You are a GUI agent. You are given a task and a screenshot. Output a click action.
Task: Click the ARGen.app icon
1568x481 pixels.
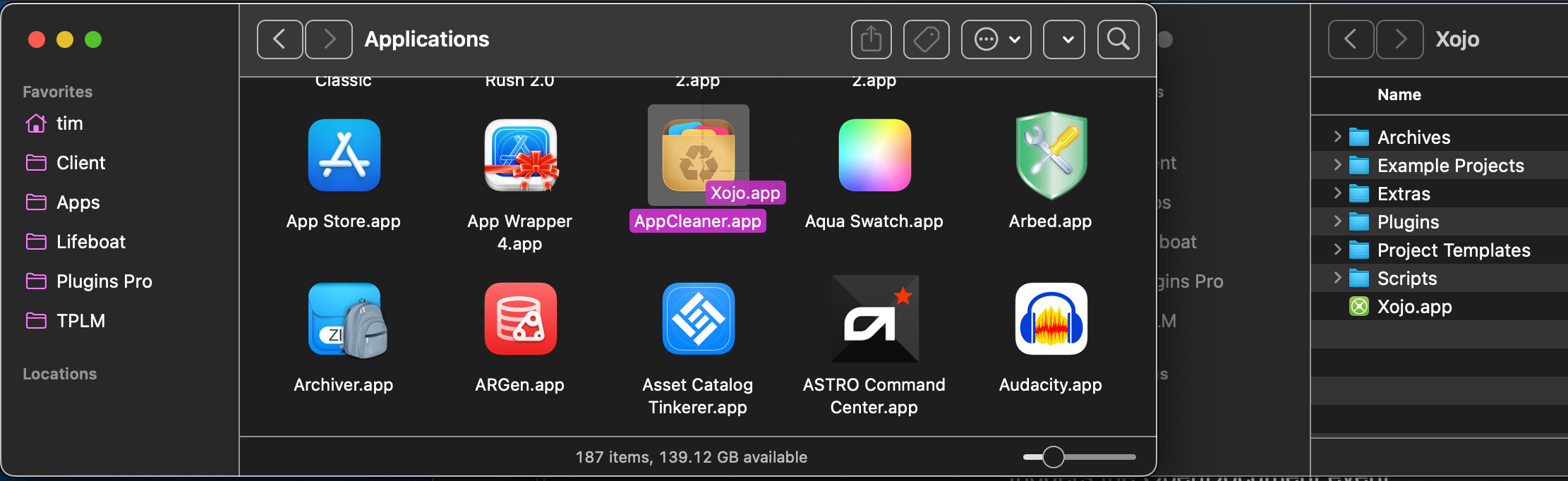point(521,319)
